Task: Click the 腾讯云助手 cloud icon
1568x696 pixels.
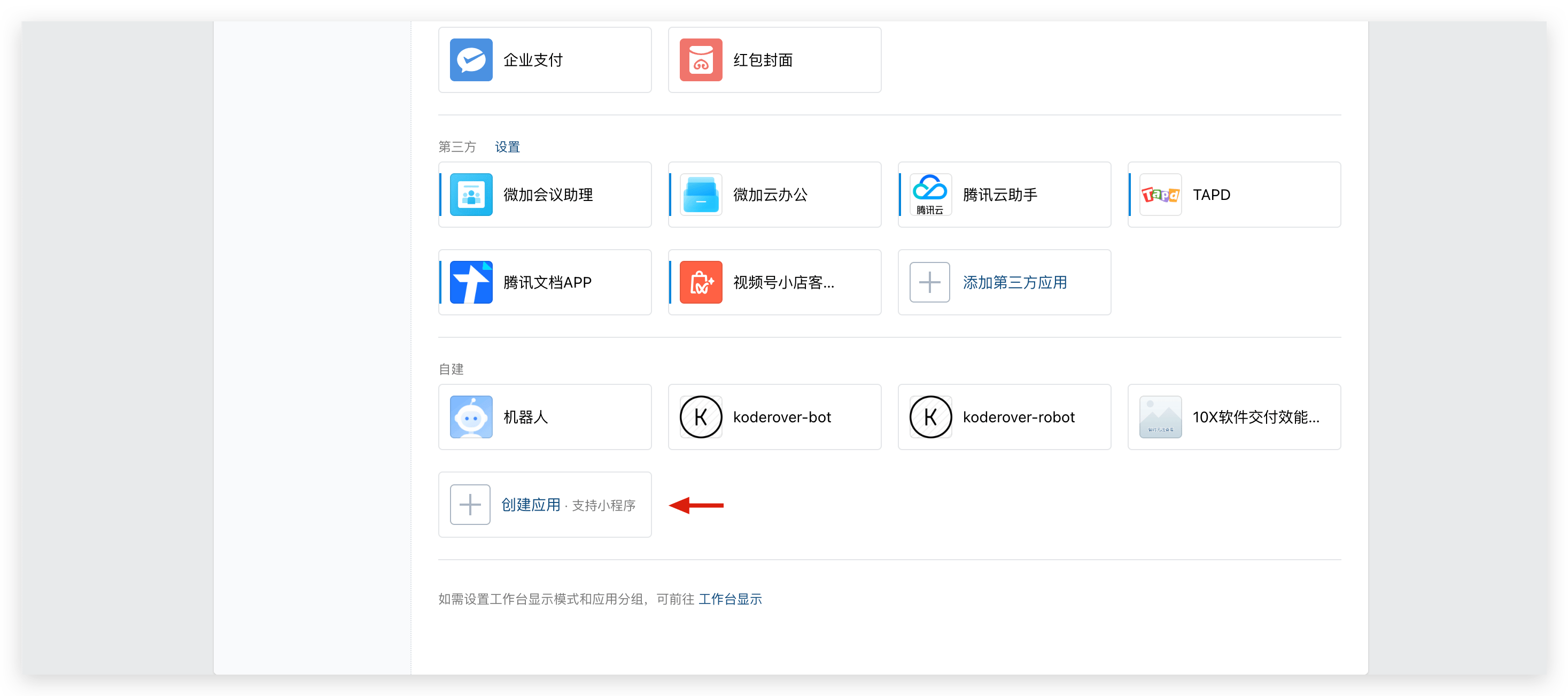Action: point(930,195)
